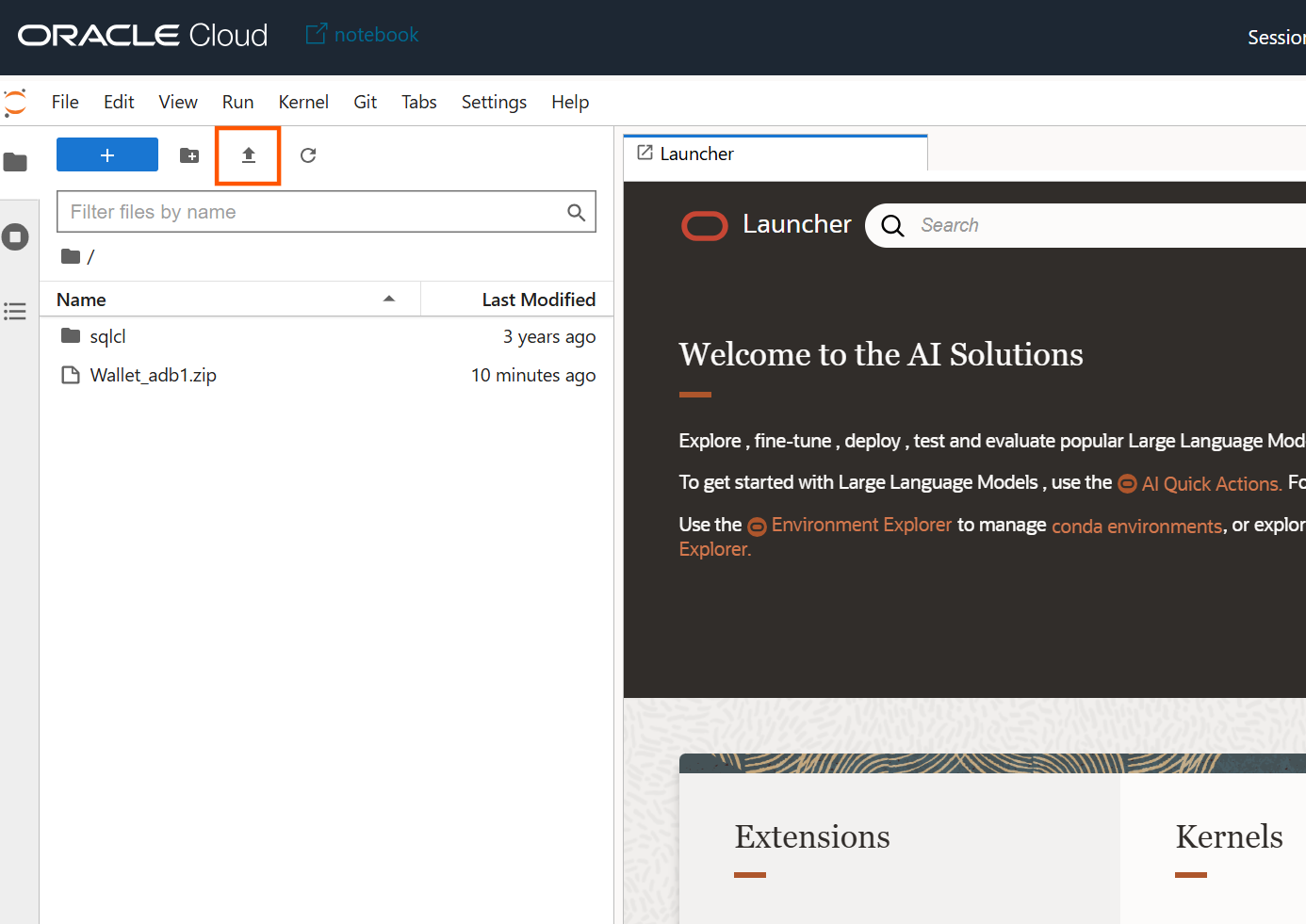Click the conda environments link
Image resolution: width=1306 pixels, height=924 pixels.
(x=1137, y=526)
